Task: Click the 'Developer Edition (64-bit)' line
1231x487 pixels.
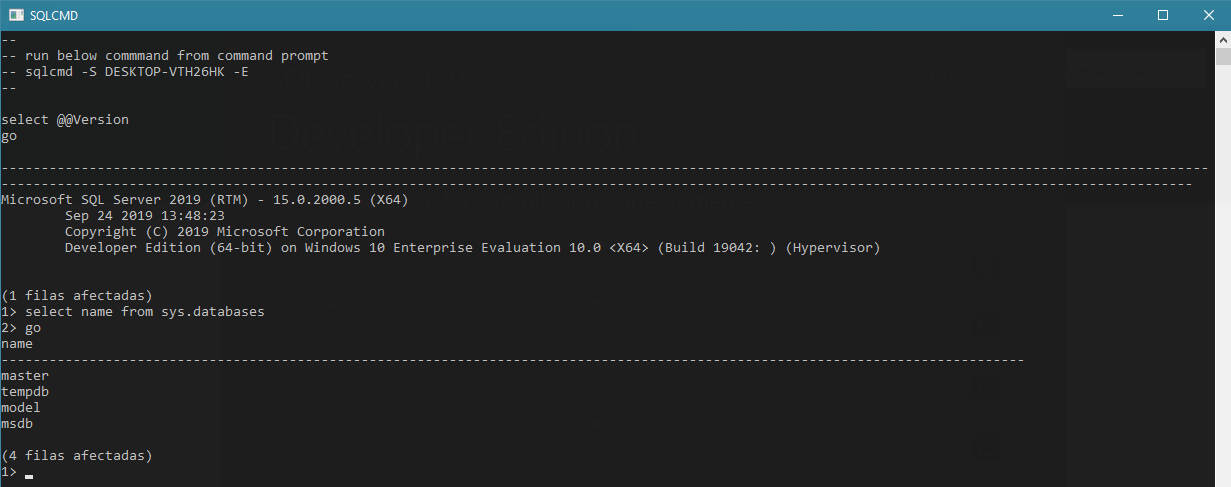Action: pyautogui.click(x=473, y=248)
